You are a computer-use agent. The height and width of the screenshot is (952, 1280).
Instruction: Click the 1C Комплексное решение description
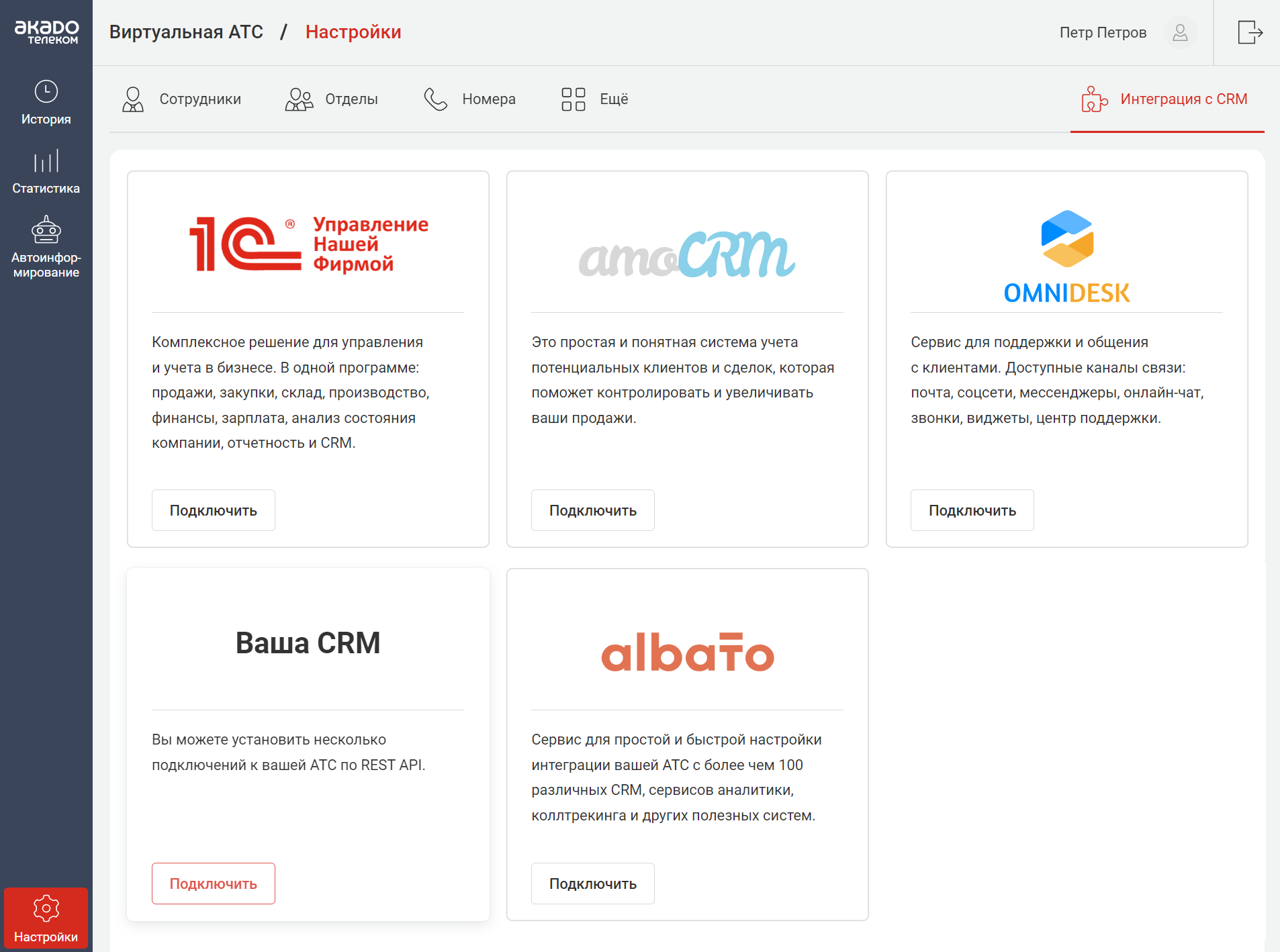[x=290, y=393]
